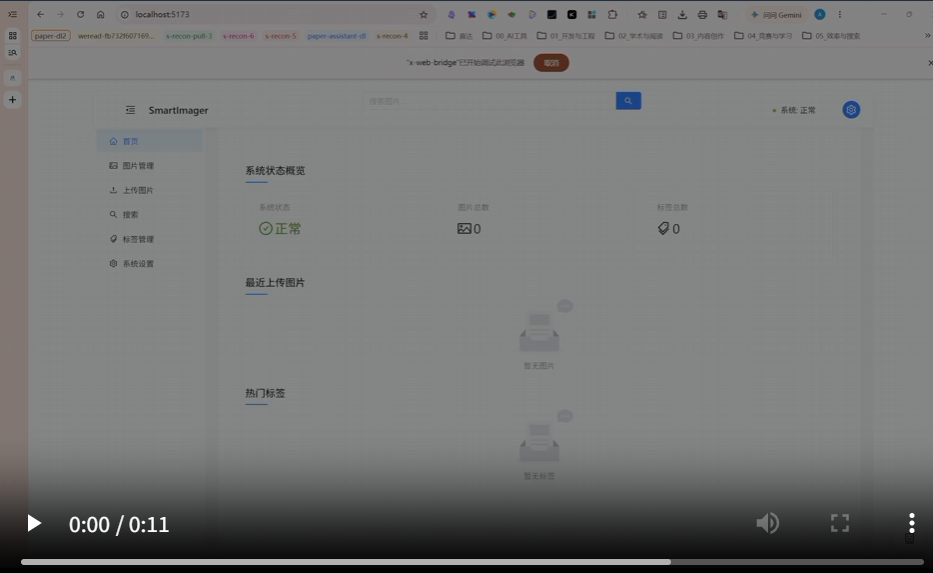Click into the 搜索图片 input field

tap(490, 101)
